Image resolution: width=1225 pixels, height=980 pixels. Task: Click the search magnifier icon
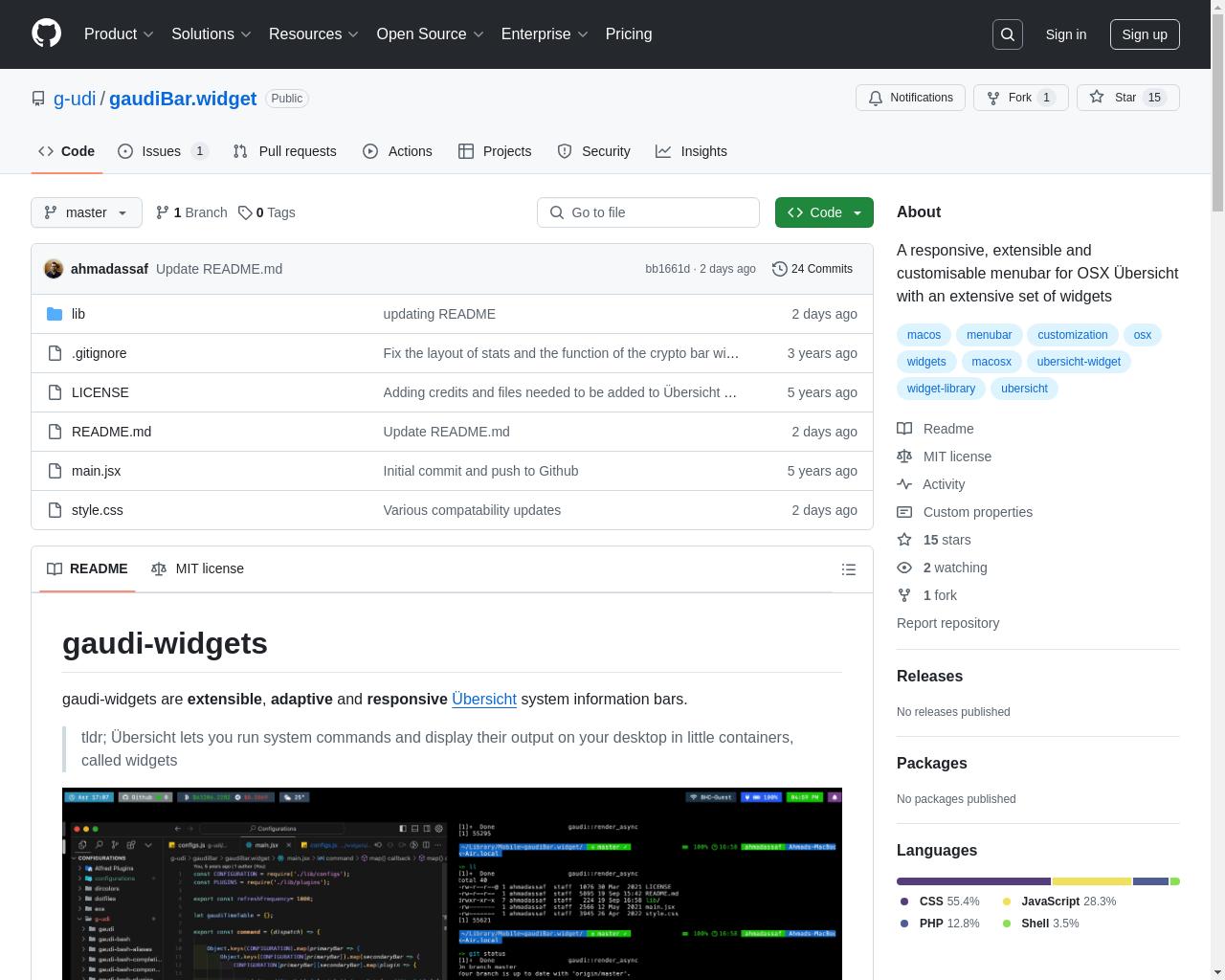(1008, 34)
